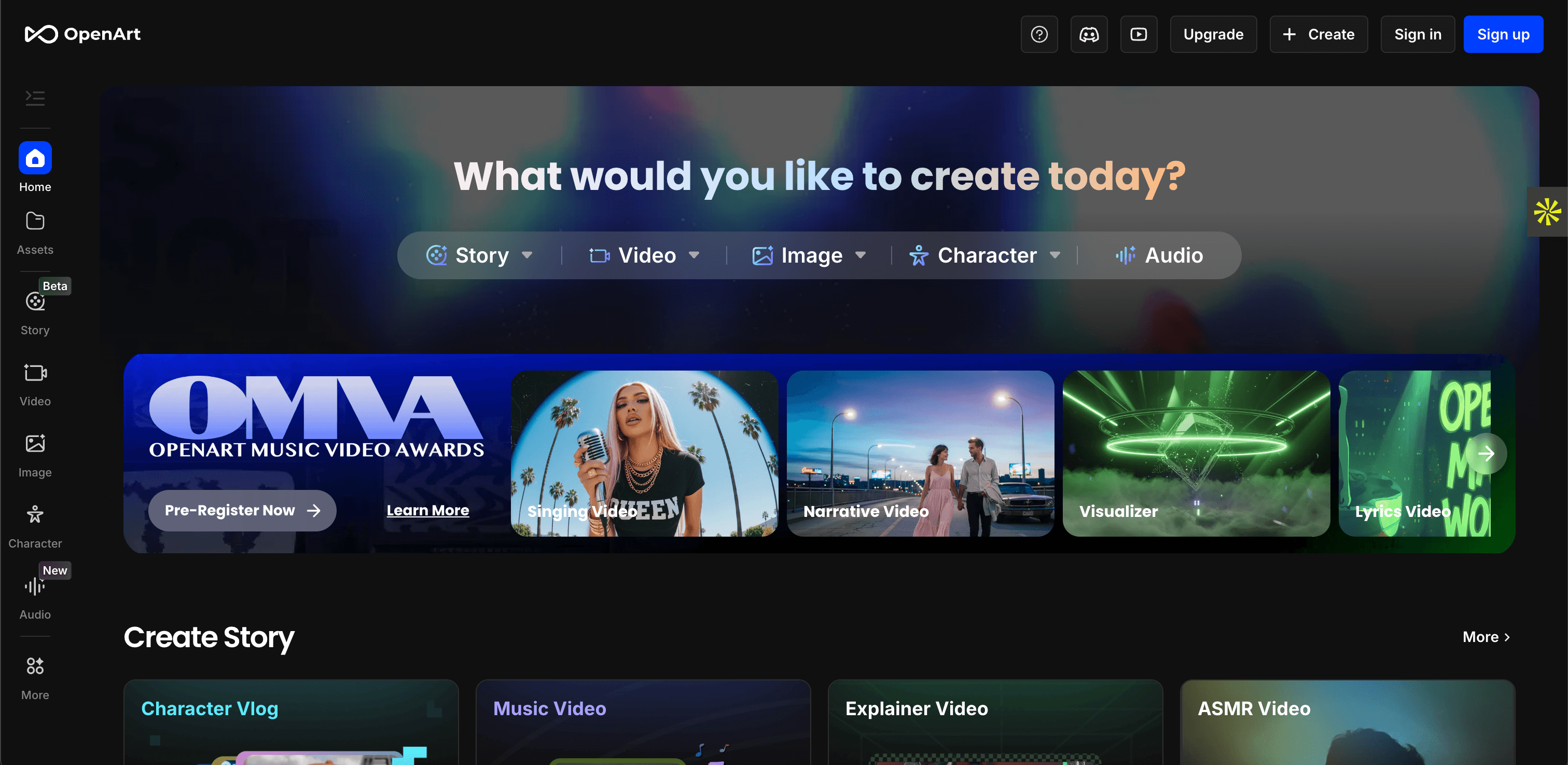The height and width of the screenshot is (765, 1568).
Task: Go to Home in sidebar
Action: tap(35, 168)
